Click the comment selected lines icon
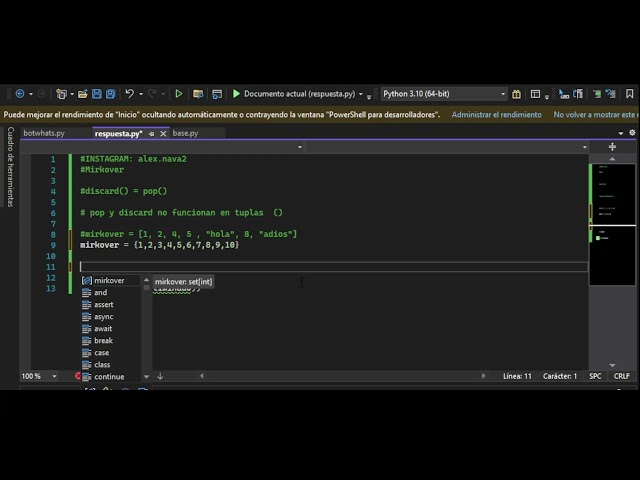The width and height of the screenshot is (640, 480). coord(597,94)
